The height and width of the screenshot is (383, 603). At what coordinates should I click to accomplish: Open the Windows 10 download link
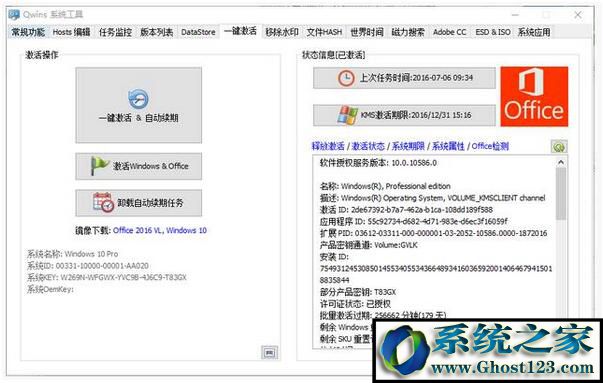pos(187,230)
